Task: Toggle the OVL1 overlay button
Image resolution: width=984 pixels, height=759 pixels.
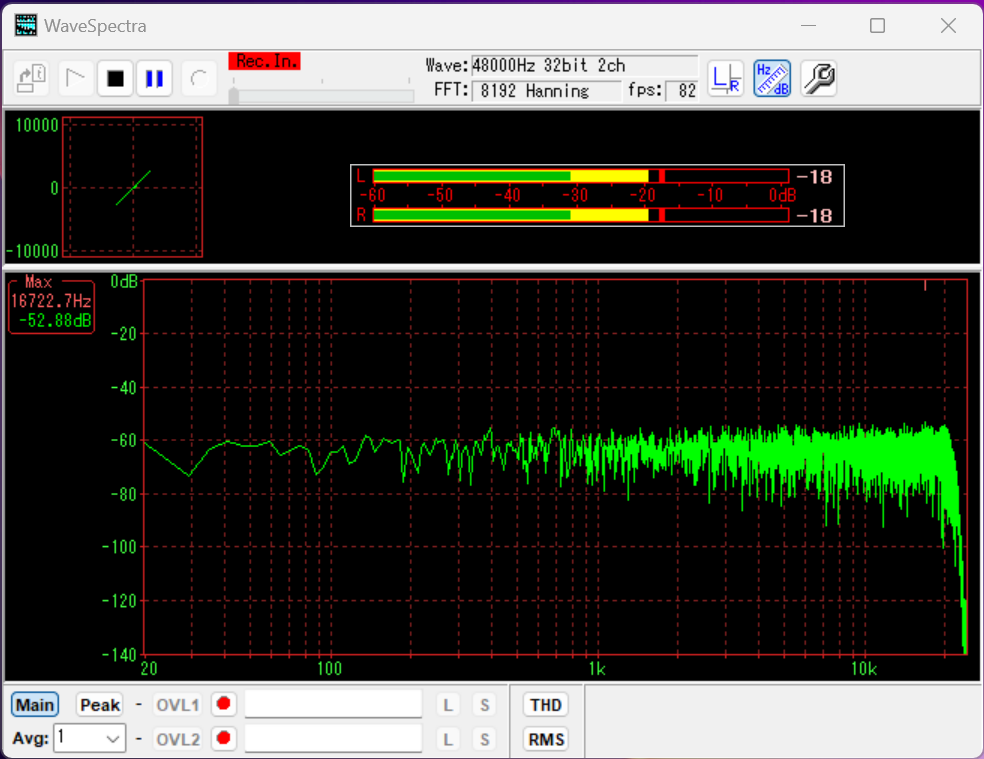Action: [178, 705]
